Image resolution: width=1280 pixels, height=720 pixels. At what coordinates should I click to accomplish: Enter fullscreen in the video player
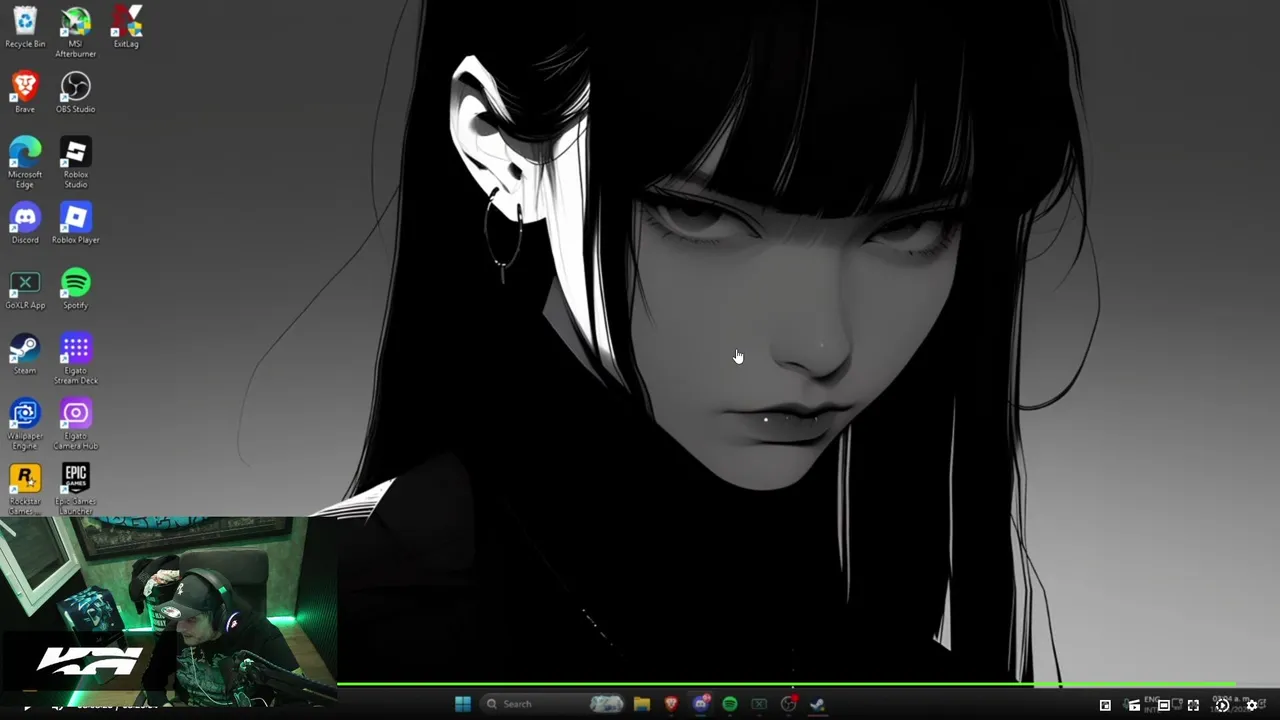(1193, 705)
